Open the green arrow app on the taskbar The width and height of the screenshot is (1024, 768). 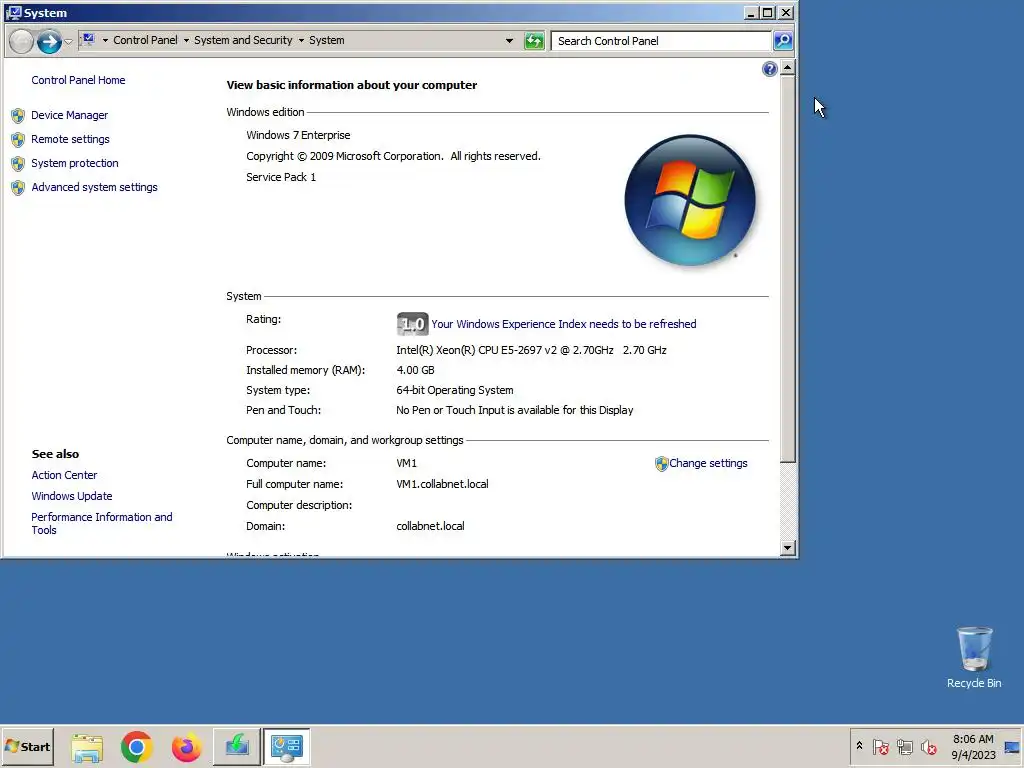pyautogui.click(x=236, y=746)
